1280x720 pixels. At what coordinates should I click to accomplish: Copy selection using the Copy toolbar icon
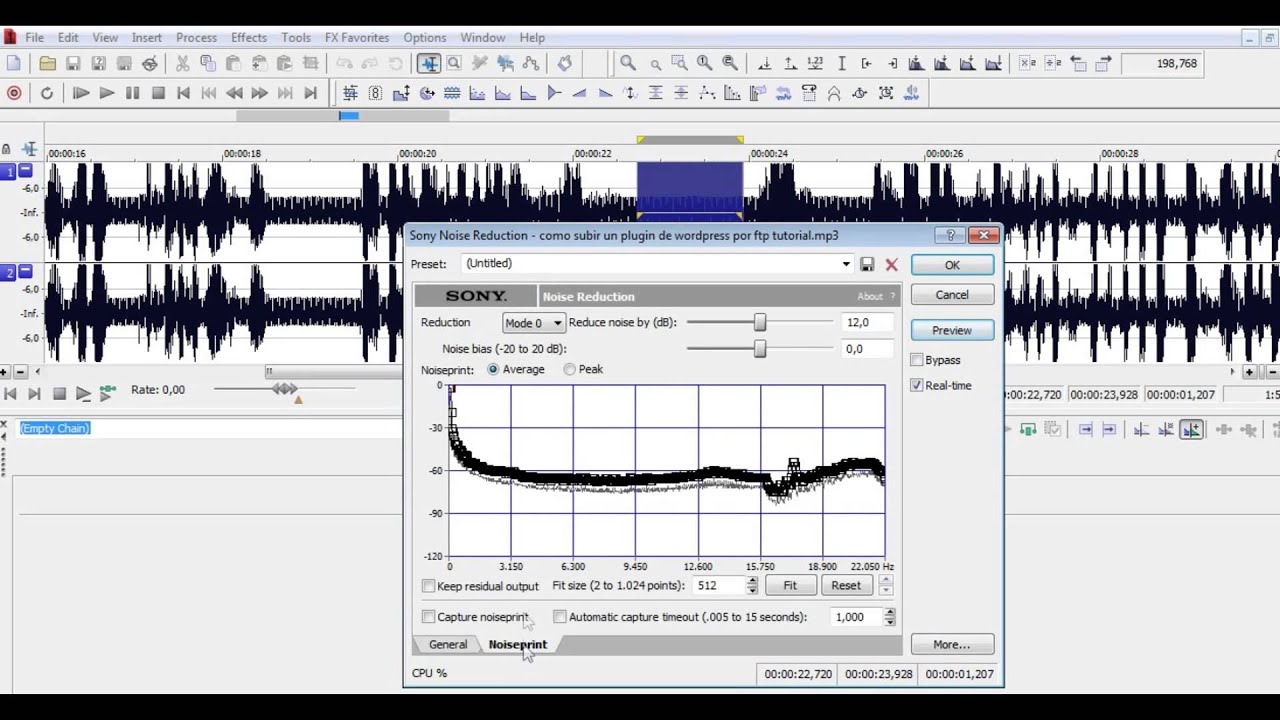(x=208, y=63)
